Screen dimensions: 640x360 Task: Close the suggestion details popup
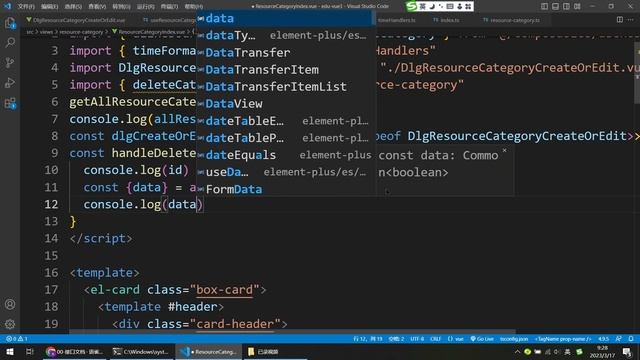pos(504,151)
